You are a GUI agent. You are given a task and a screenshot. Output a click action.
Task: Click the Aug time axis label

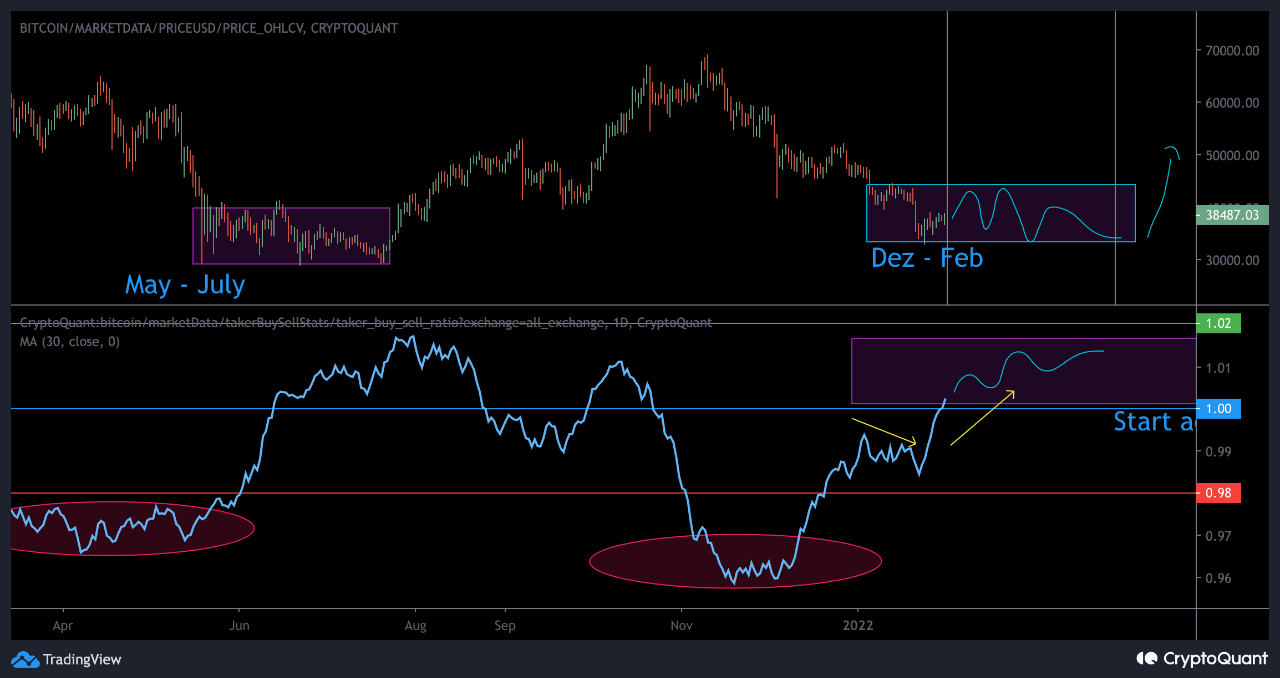click(x=416, y=625)
